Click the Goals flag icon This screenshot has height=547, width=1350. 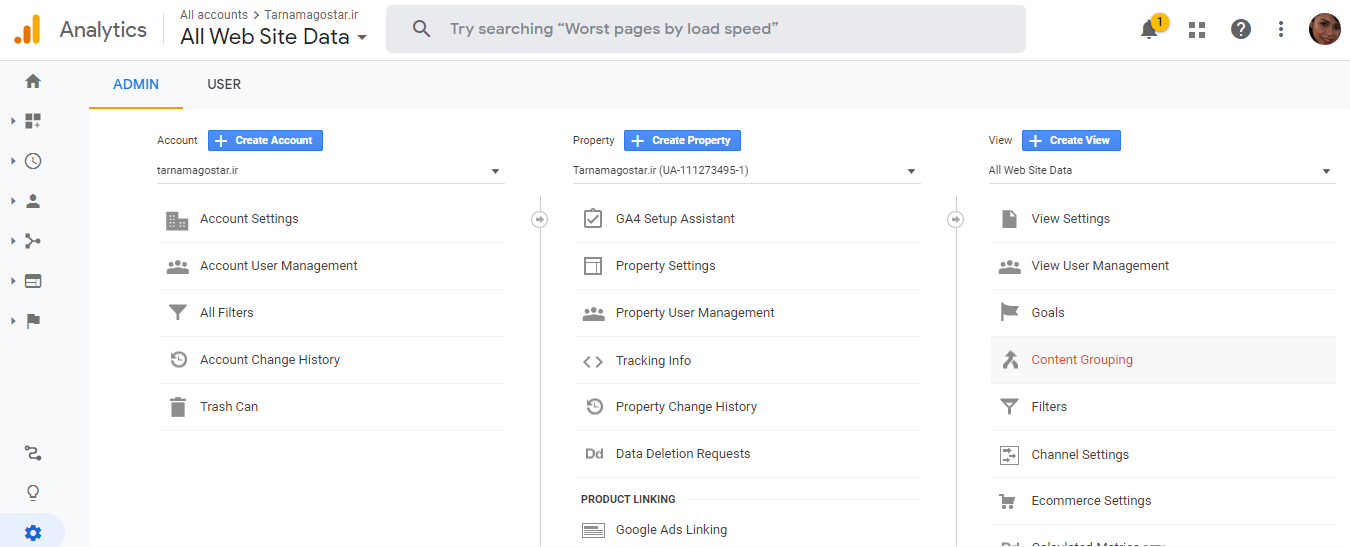click(x=1009, y=313)
